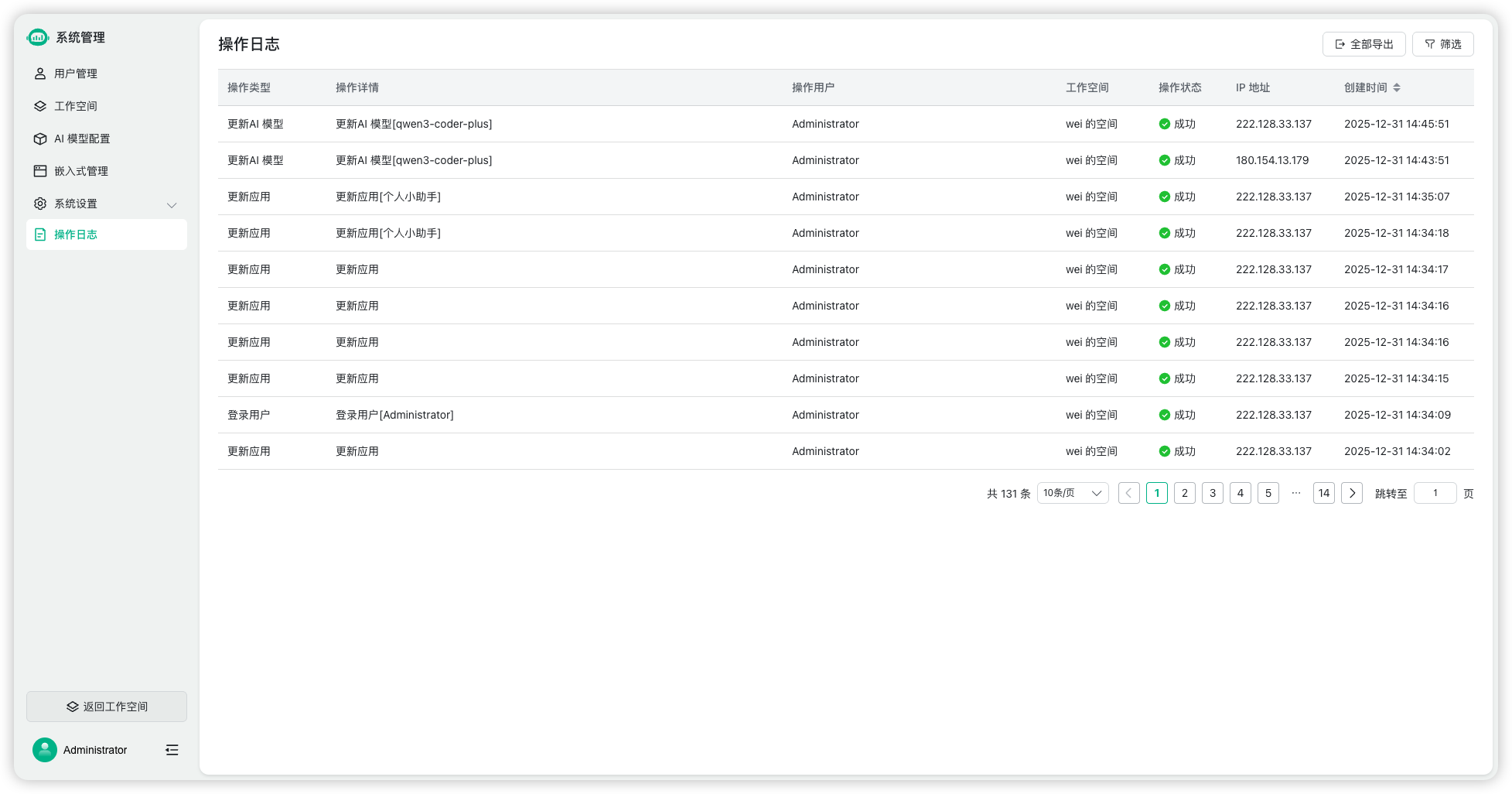Click the 系统设置 gear icon
Image resolution: width=1512 pixels, height=794 pixels.
40,204
